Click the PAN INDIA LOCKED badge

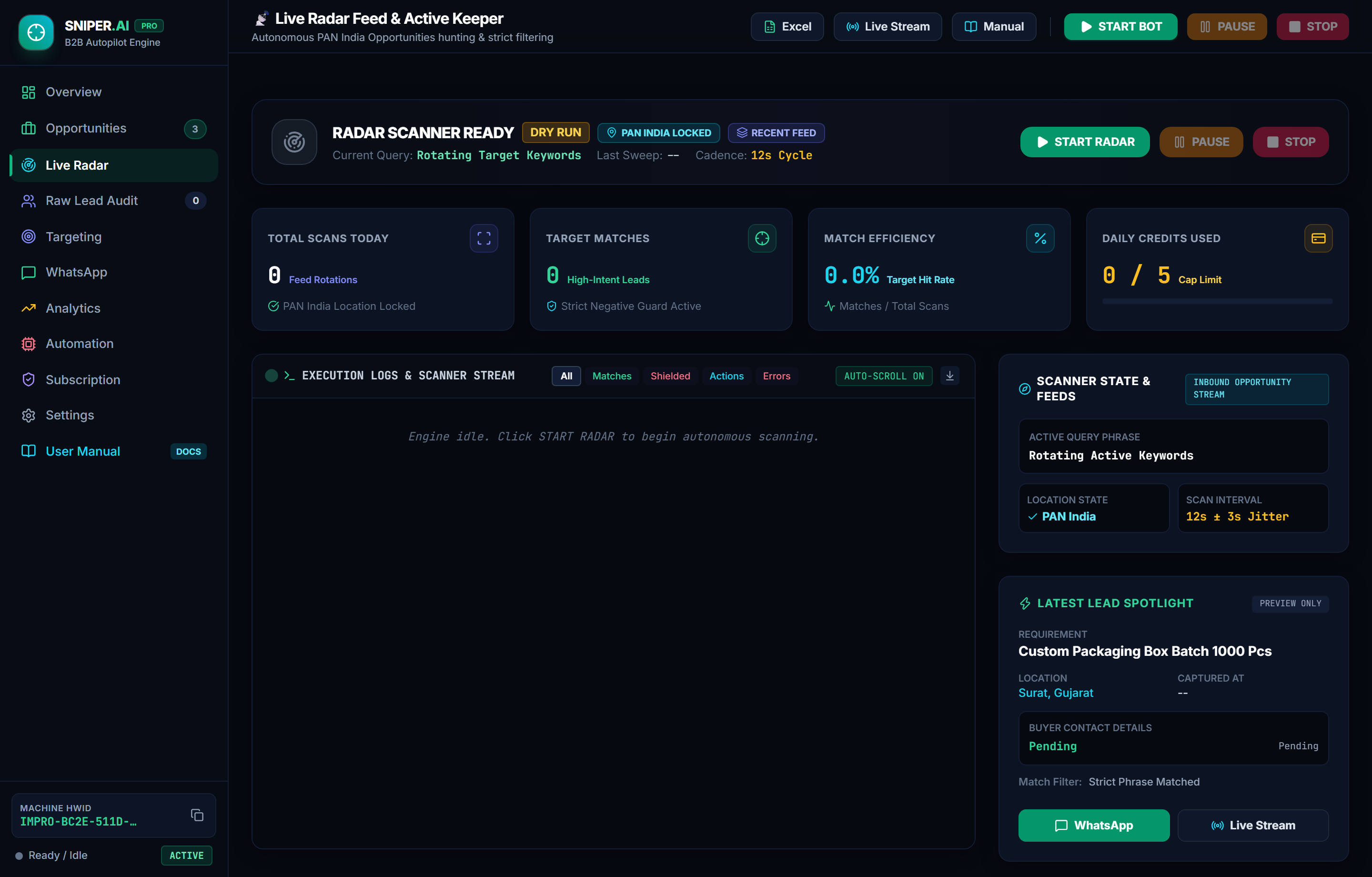coord(658,133)
